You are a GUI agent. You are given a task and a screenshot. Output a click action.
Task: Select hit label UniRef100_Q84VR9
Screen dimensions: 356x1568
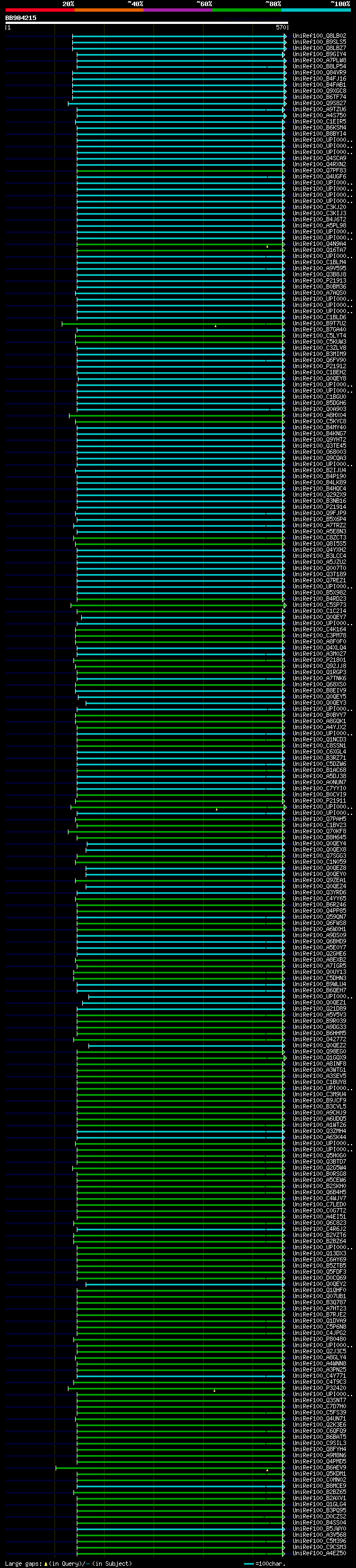tap(319, 72)
